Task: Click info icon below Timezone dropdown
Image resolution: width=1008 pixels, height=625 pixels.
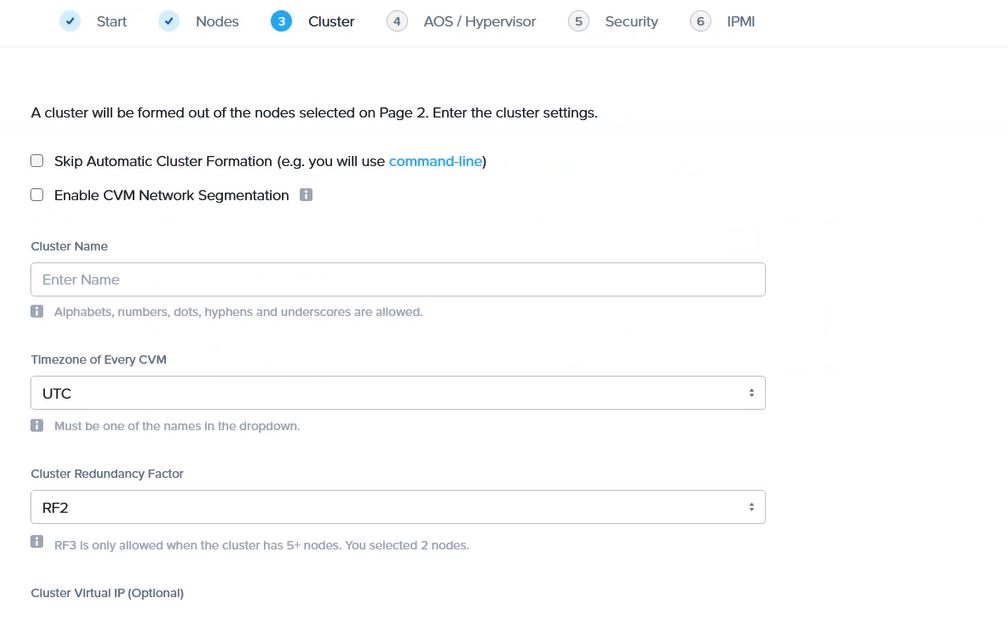Action: click(37, 426)
